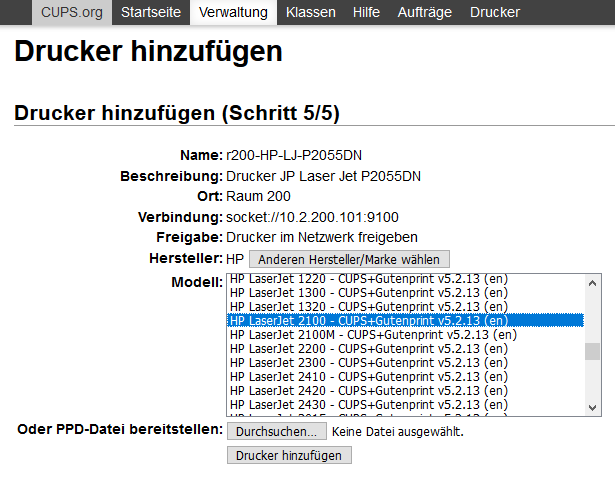The width and height of the screenshot is (615, 494).
Task: Open the Drucker tab
Action: click(495, 12)
